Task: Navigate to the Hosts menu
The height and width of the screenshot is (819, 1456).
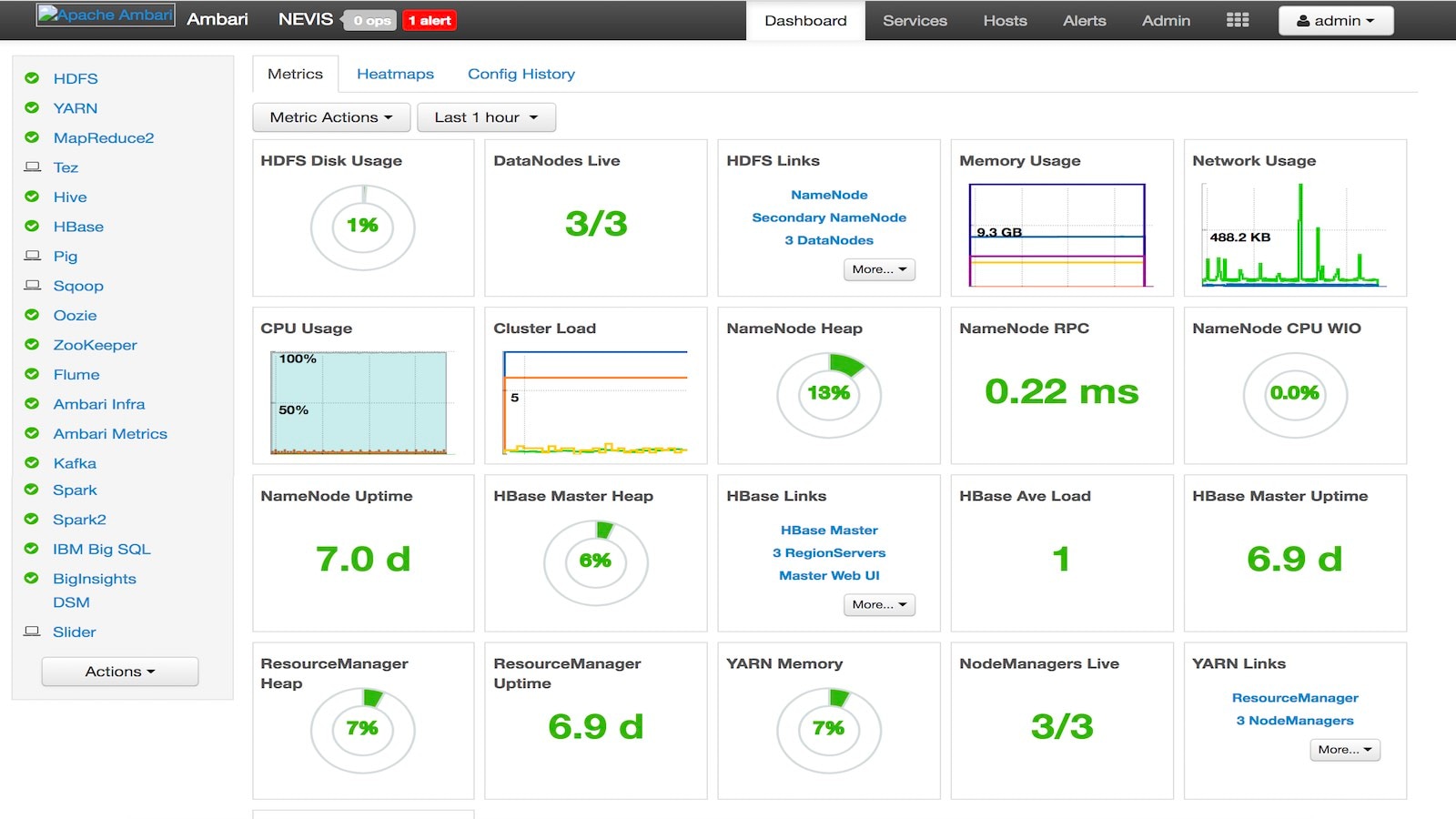Action: [x=1004, y=20]
